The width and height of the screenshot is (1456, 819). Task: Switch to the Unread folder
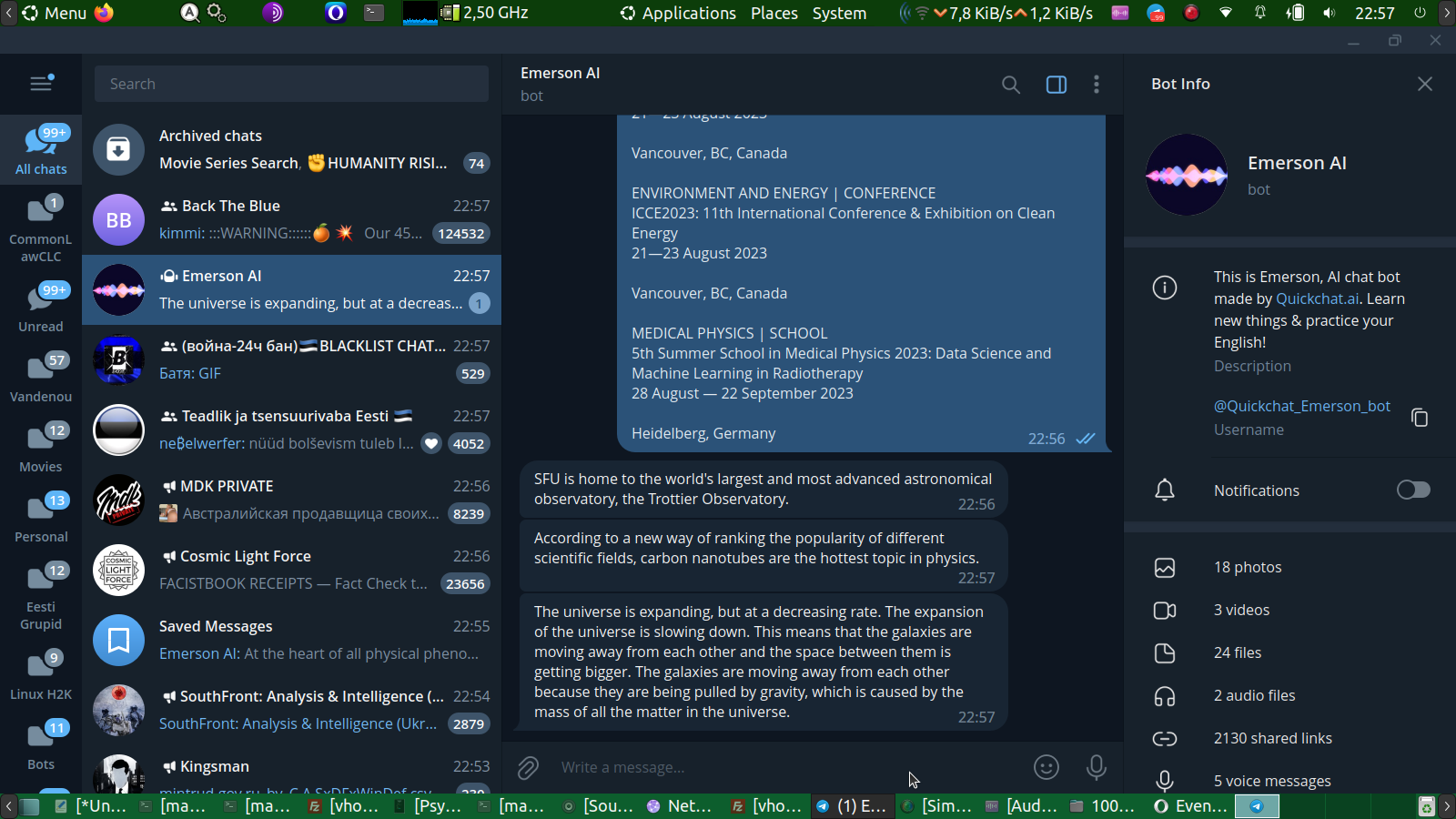tap(41, 308)
